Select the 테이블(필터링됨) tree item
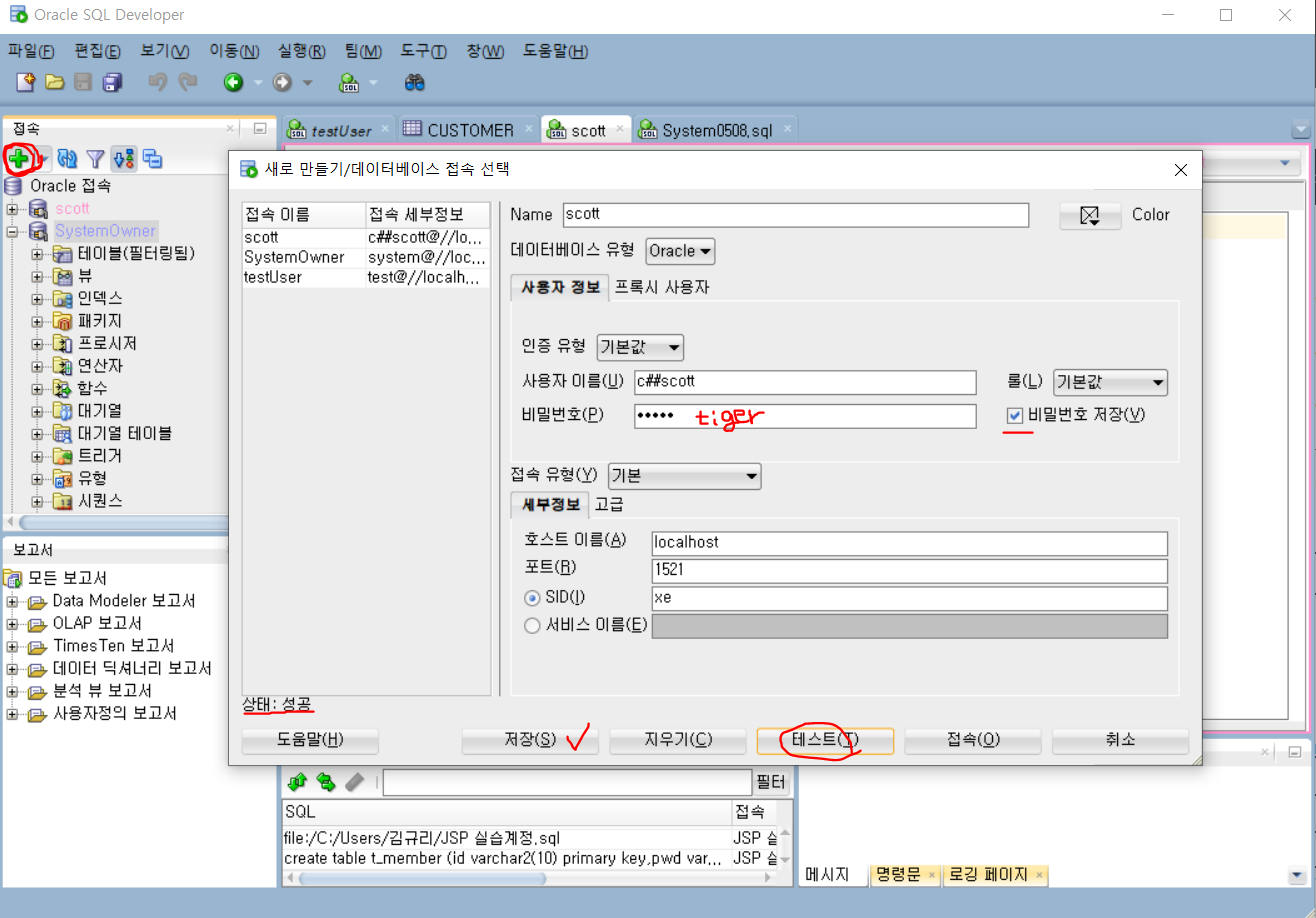The image size is (1316, 918). point(136,253)
